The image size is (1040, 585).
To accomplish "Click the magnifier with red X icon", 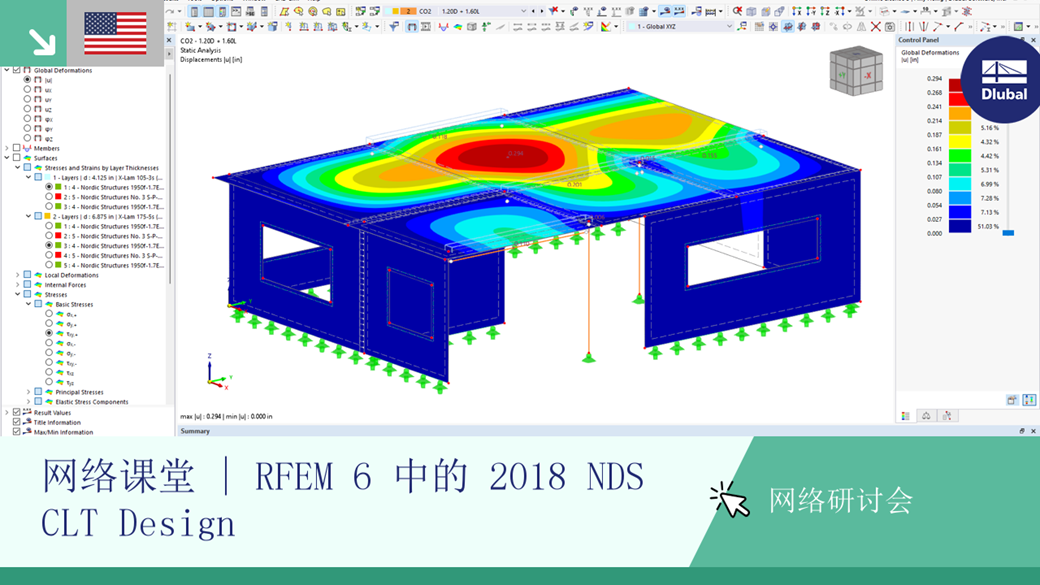I will (x=737, y=11).
